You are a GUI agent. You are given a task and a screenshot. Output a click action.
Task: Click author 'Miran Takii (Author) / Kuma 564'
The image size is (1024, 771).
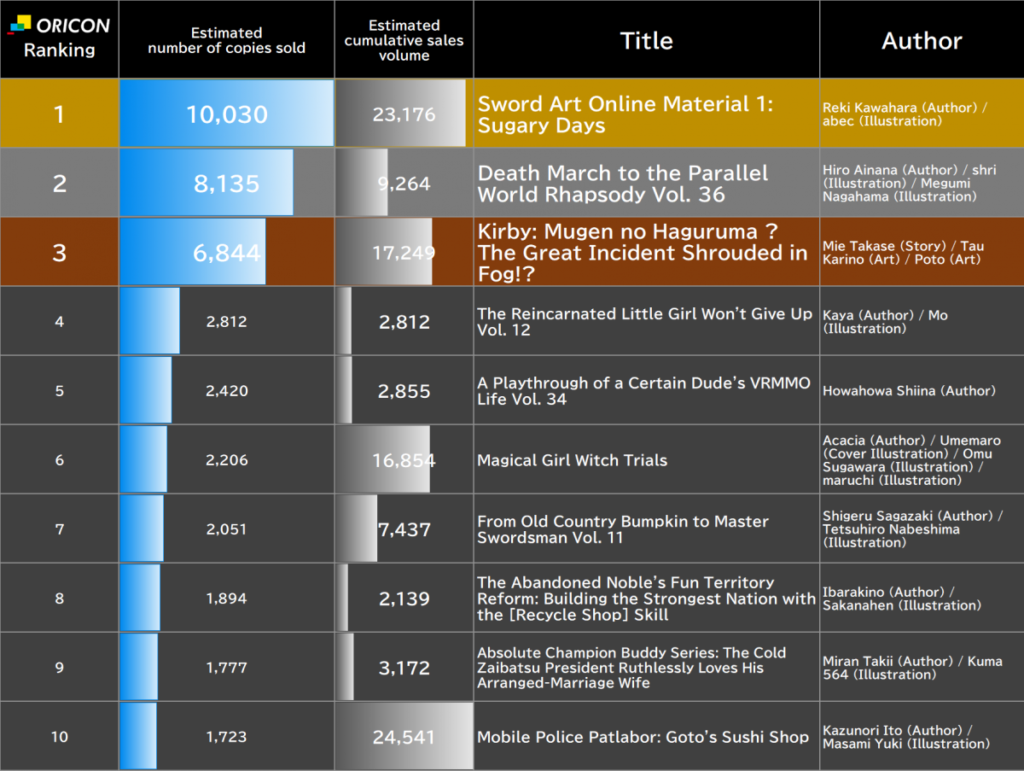point(912,668)
